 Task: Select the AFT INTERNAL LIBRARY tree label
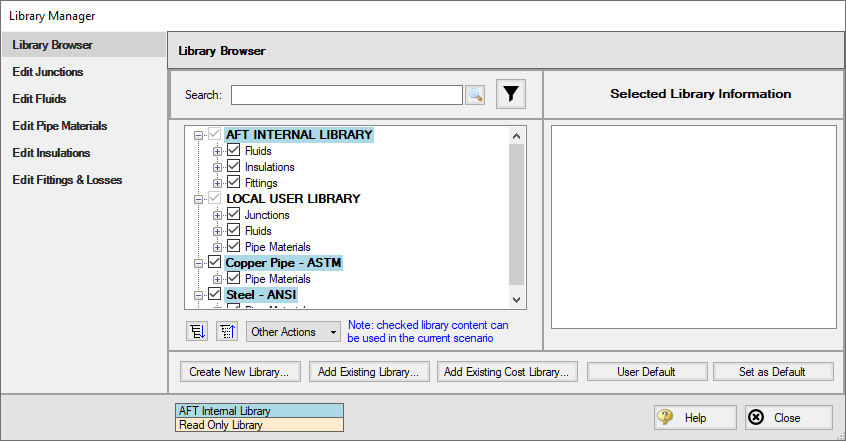click(299, 134)
